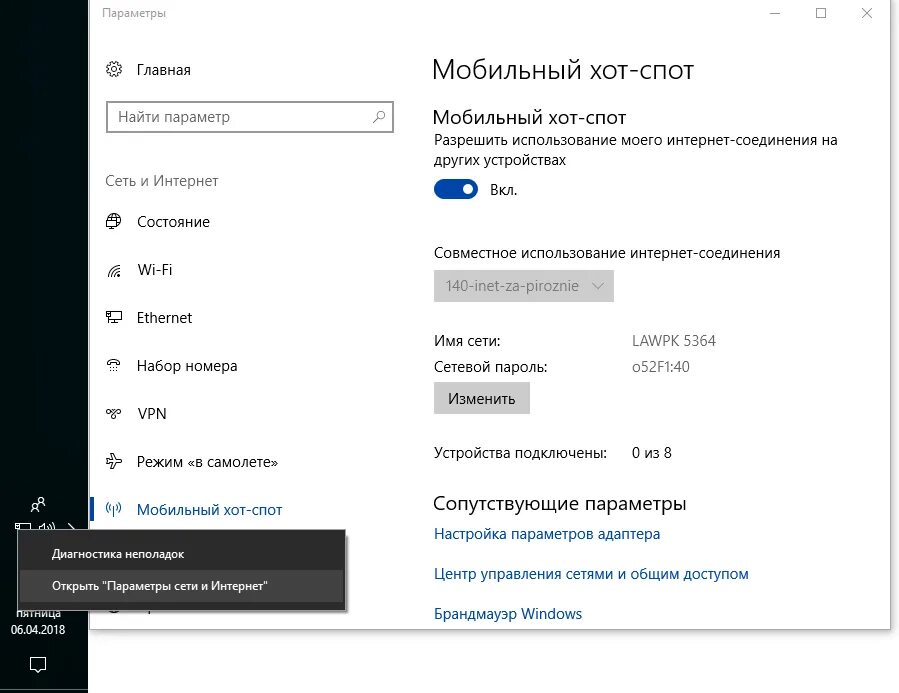
Task: Select the Ethernet monitor icon
Action: coord(114,317)
